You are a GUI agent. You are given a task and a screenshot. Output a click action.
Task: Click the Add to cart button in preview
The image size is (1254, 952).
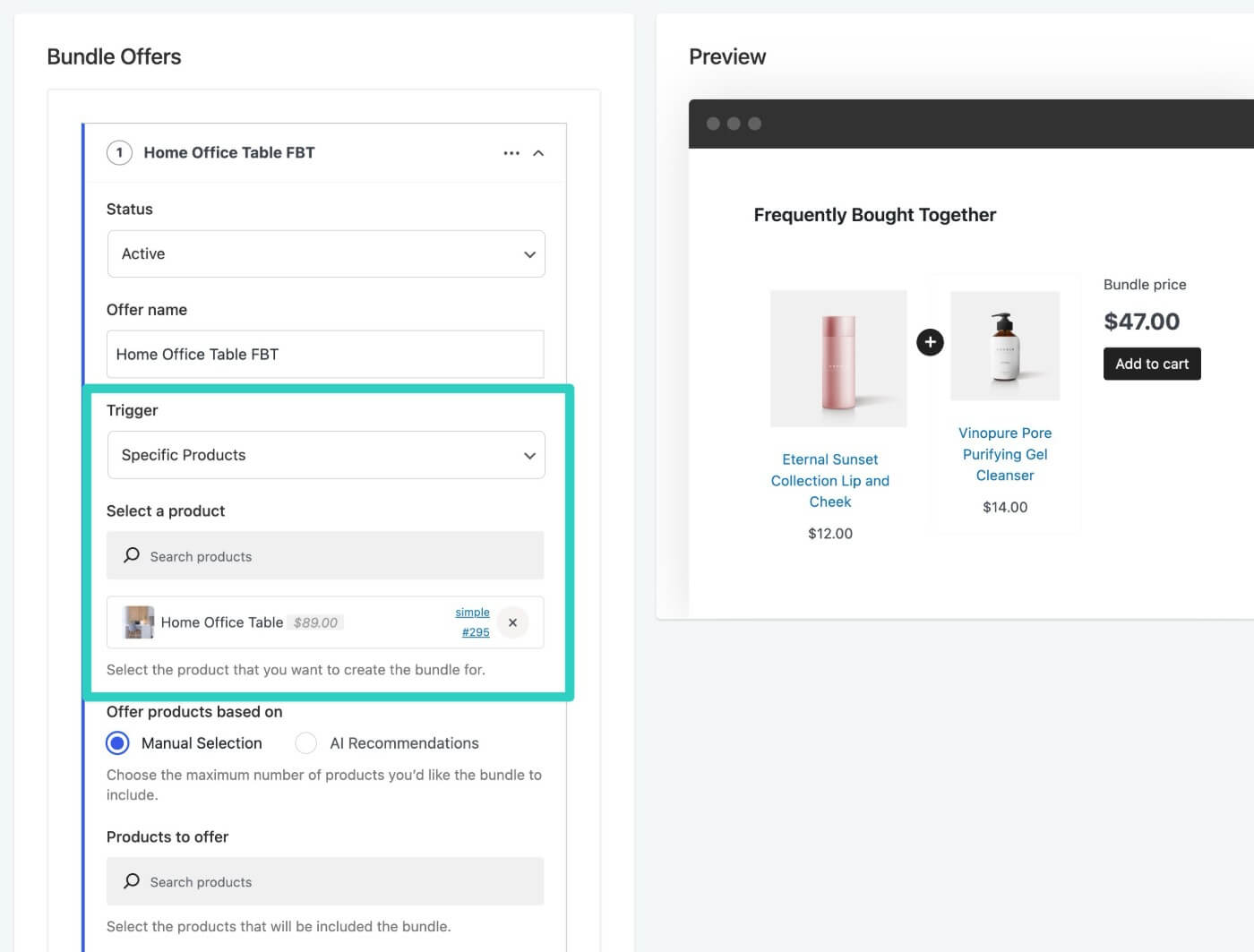point(1152,364)
